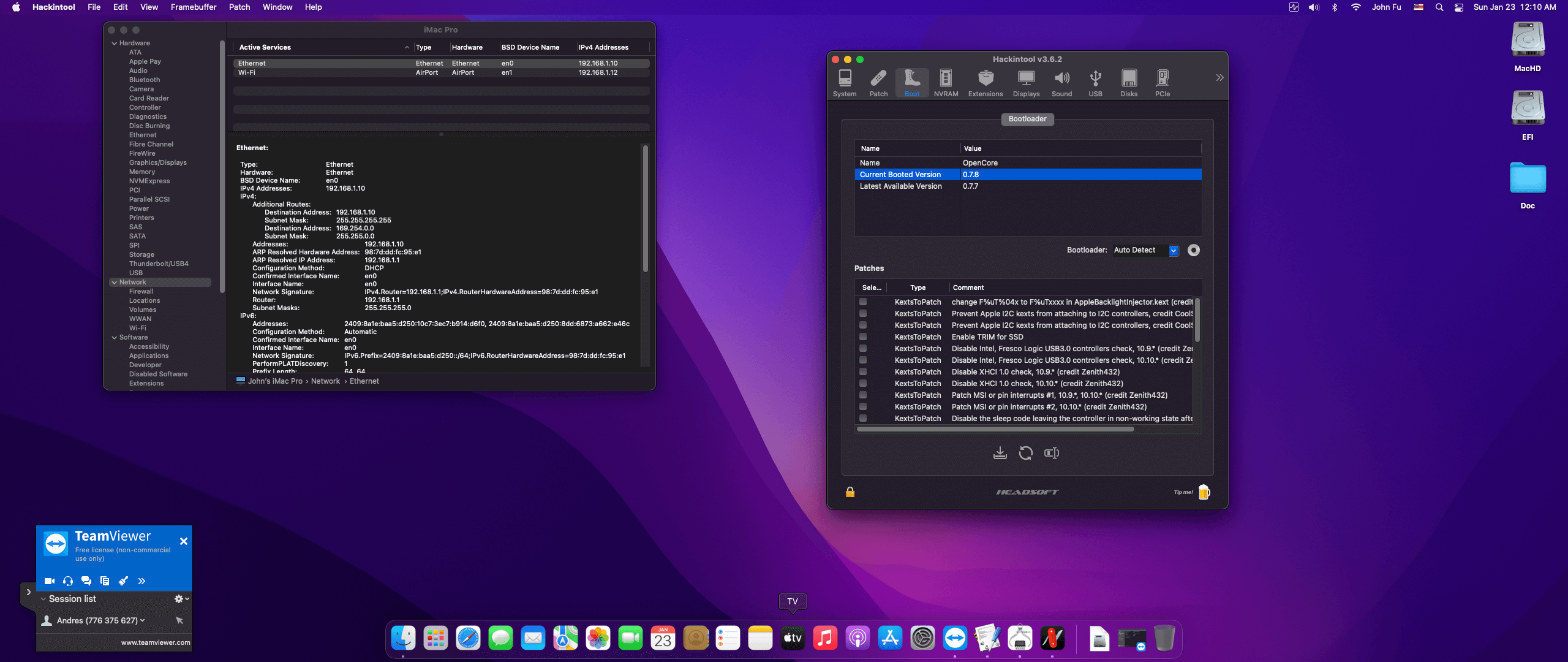Start TeamViewer video with the camera icon
1568x662 pixels.
[50, 581]
